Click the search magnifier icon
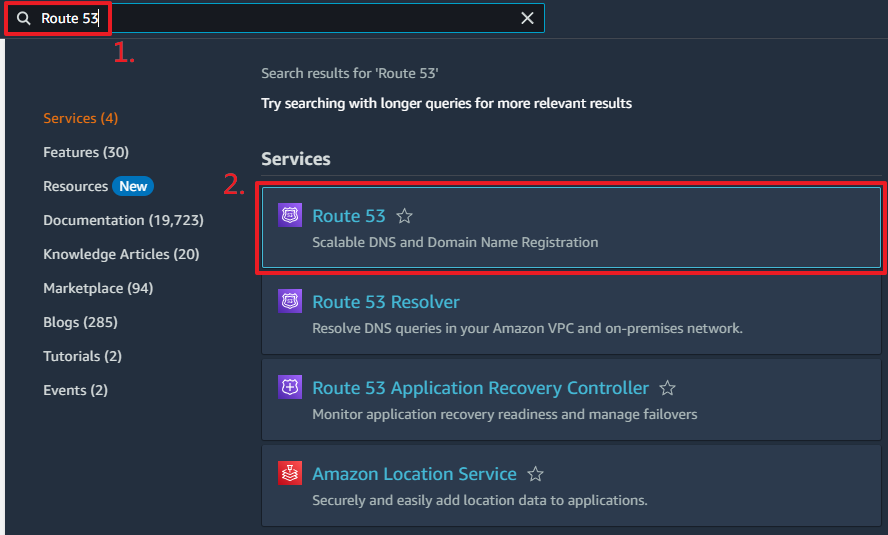This screenshot has height=535, width=888. tap(24, 19)
